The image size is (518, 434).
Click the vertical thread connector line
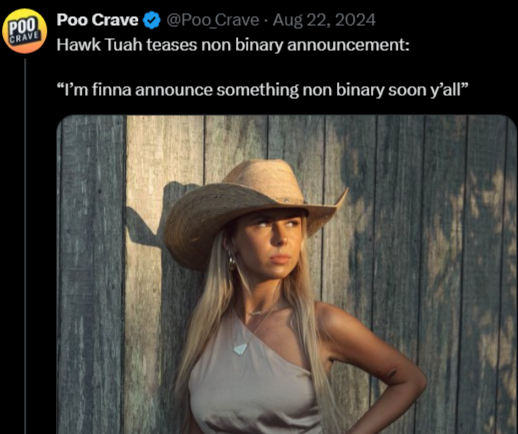tap(25, 246)
